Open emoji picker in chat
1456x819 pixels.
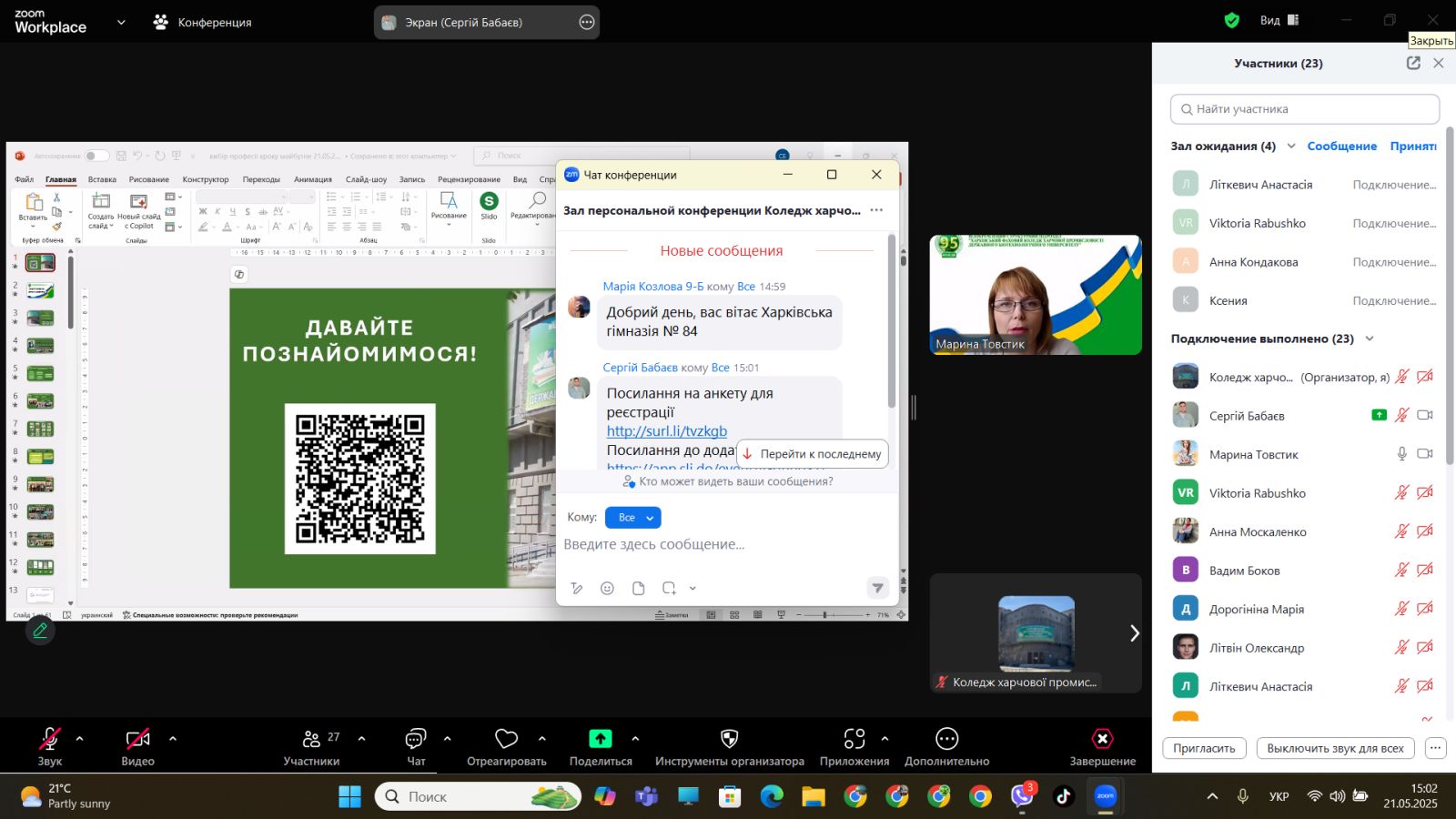click(607, 589)
